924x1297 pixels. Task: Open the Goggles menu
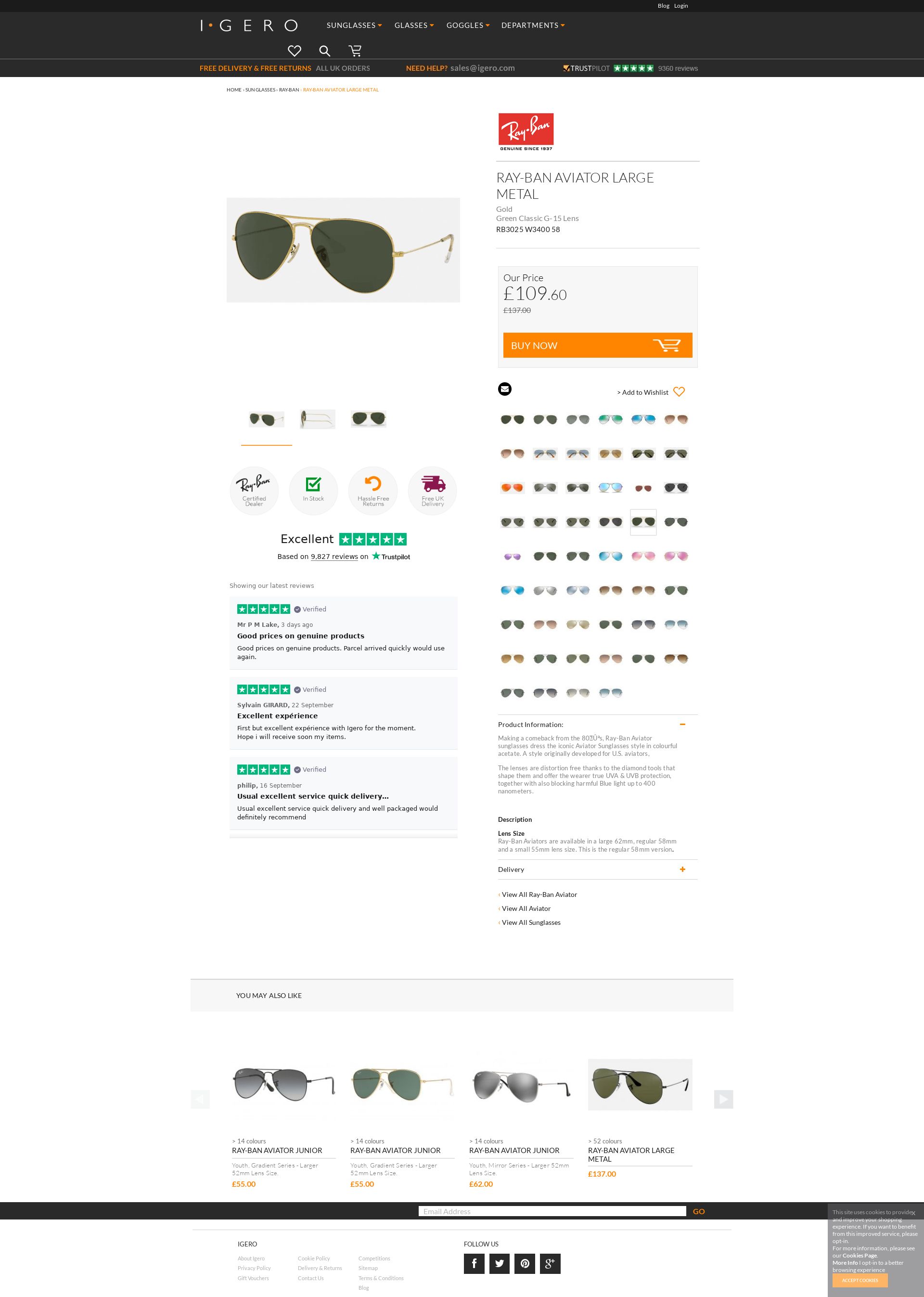click(x=468, y=25)
